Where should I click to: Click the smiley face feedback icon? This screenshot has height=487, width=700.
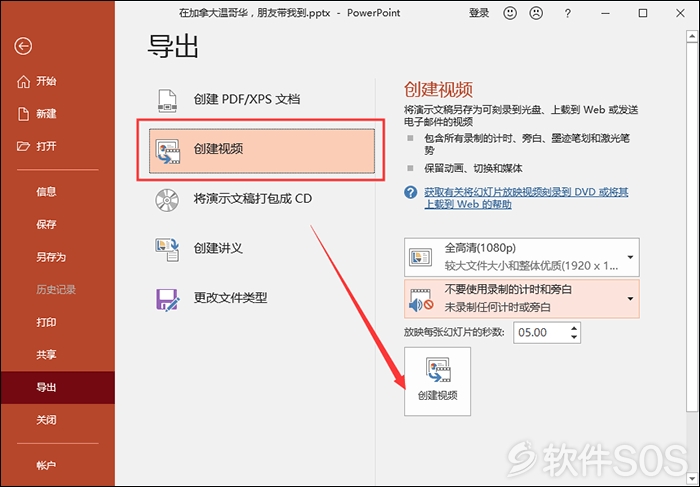pos(510,13)
